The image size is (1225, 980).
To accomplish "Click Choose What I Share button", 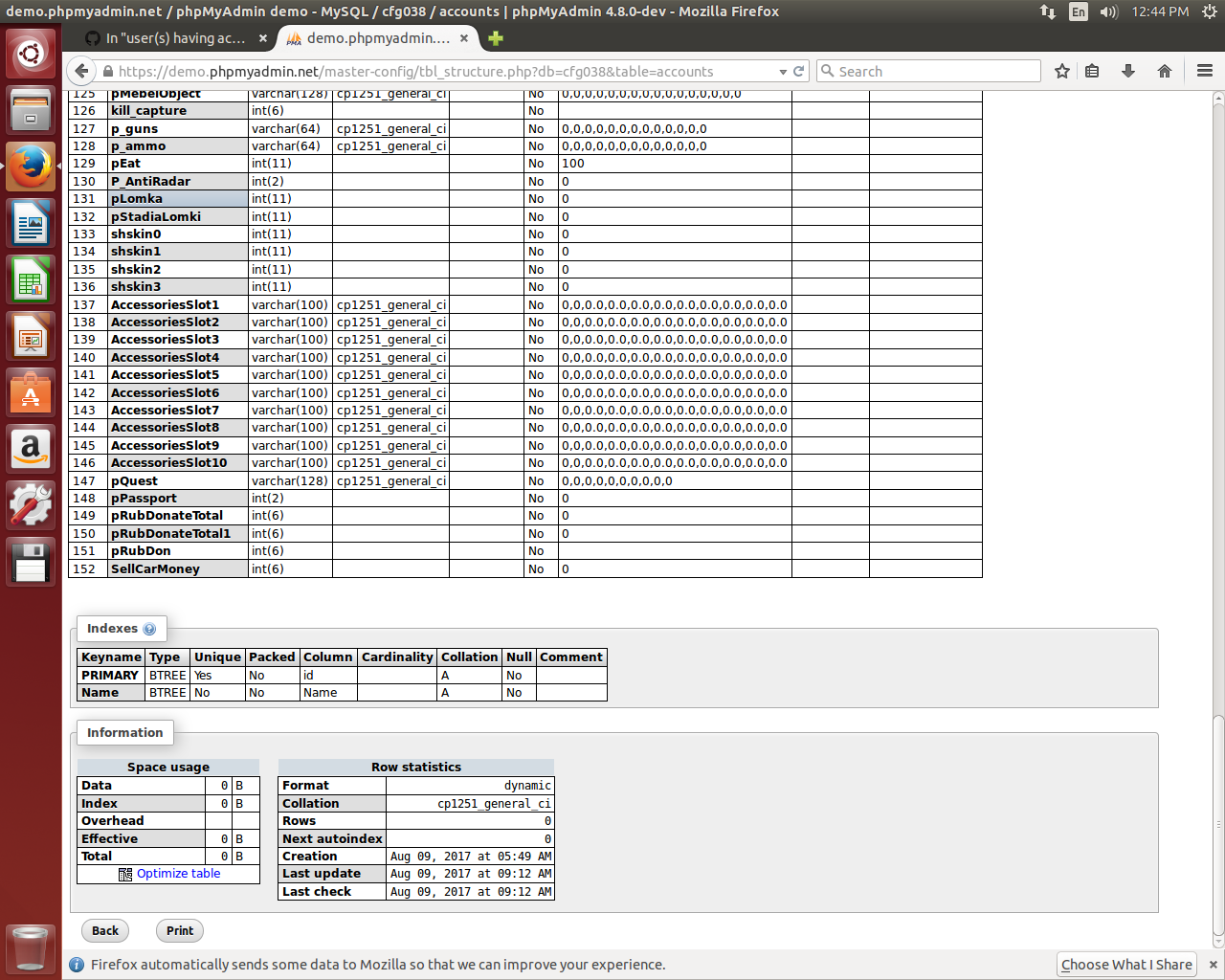I will pyautogui.click(x=1126, y=965).
